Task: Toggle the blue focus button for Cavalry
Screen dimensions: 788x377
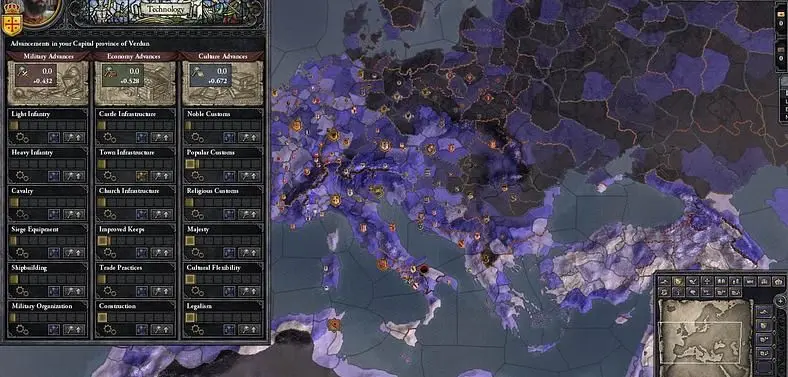Action: click(54, 214)
